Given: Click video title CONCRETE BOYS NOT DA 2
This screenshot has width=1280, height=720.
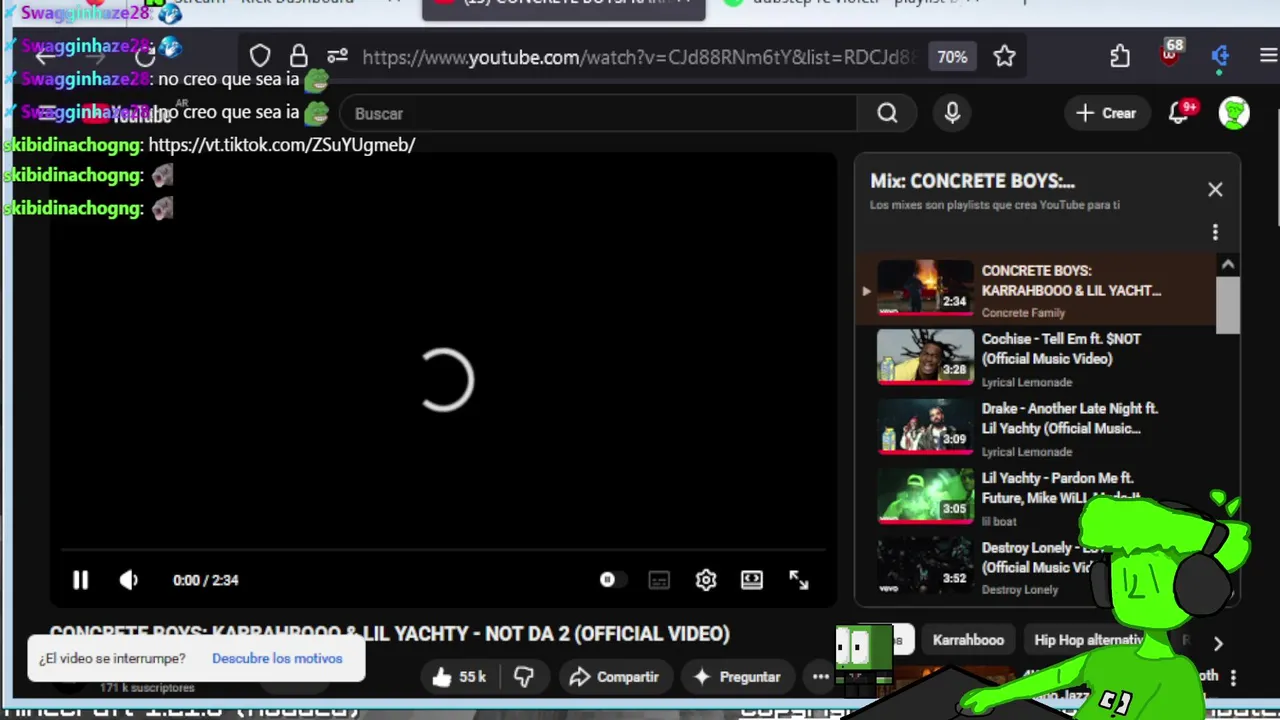Looking at the screenshot, I should [x=390, y=634].
